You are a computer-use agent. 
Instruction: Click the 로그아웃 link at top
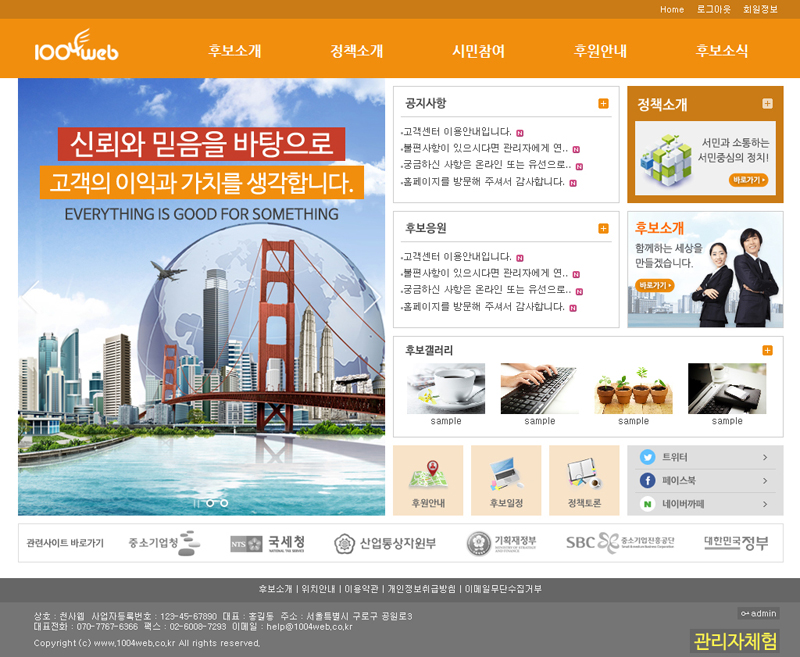tap(714, 9)
